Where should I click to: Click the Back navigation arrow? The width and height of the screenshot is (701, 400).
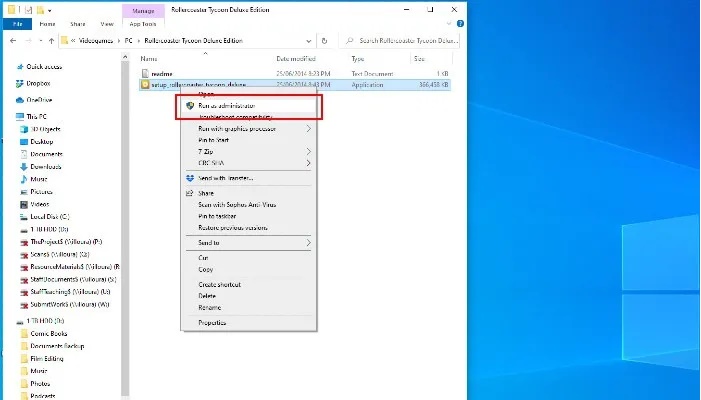pyautogui.click(x=13, y=41)
